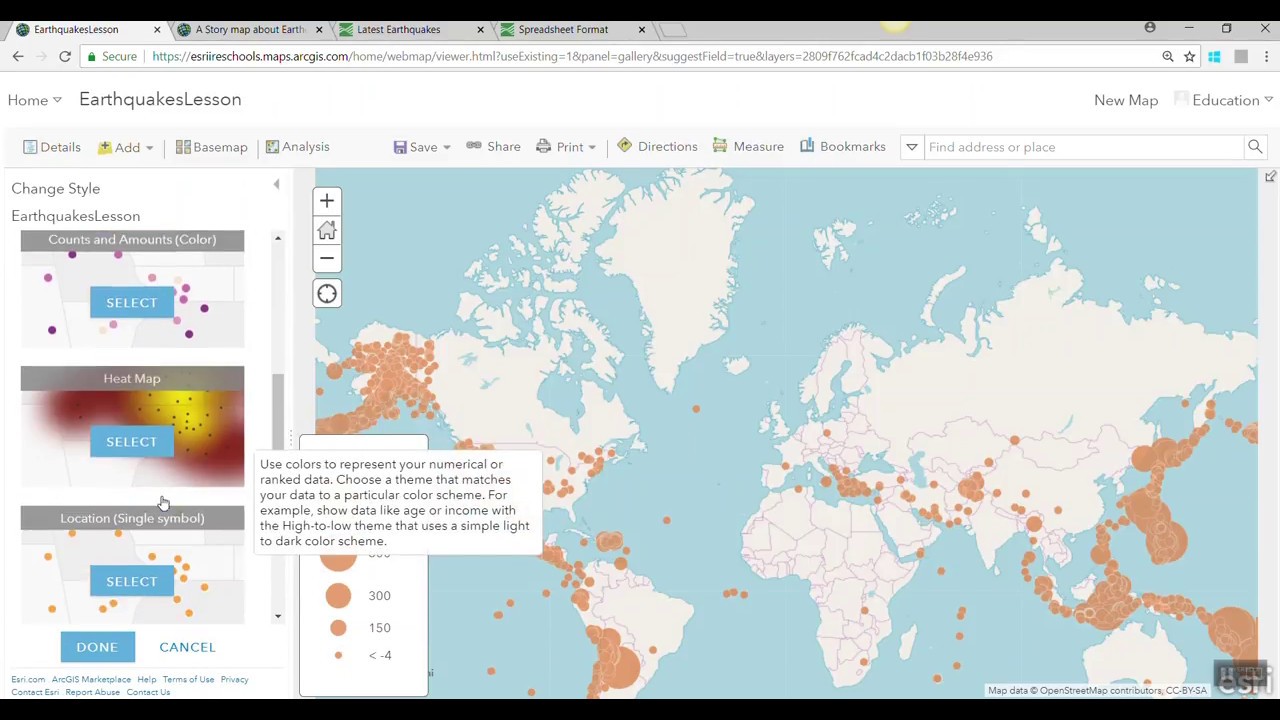Viewport: 1280px width, 720px height.
Task: Click New Map link
Action: (x=1126, y=100)
